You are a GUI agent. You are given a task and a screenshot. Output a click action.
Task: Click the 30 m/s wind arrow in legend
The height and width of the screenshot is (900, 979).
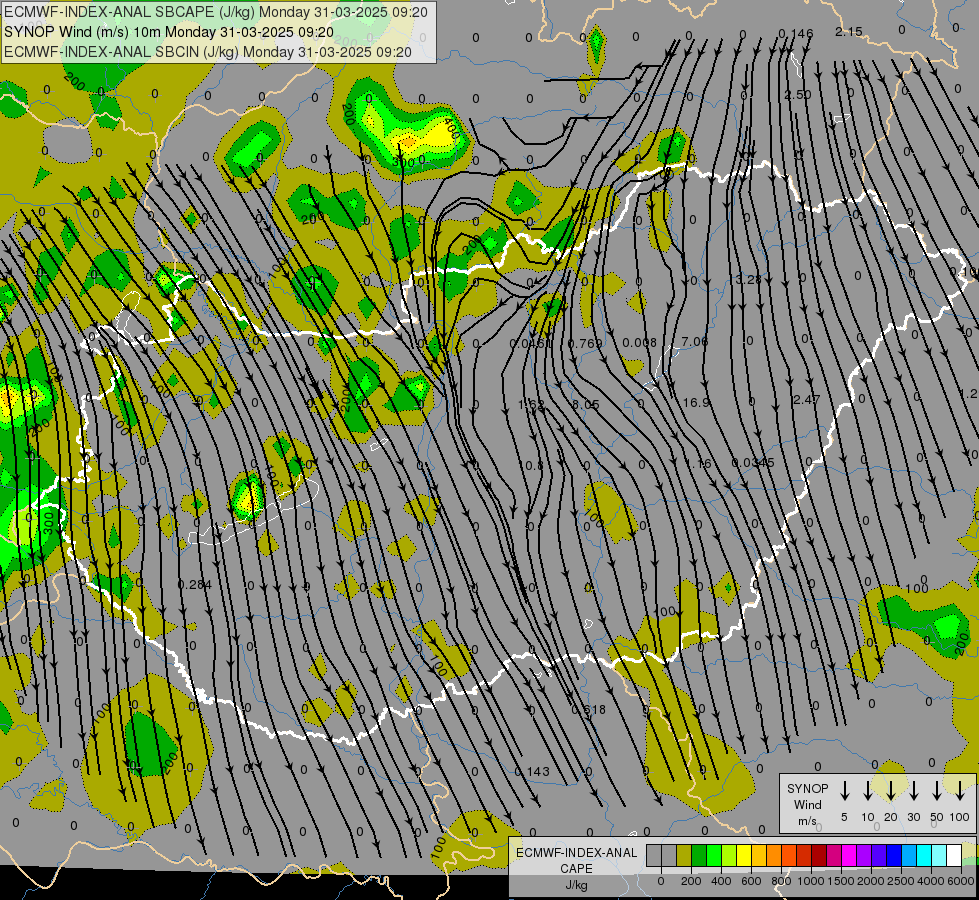coord(914,791)
